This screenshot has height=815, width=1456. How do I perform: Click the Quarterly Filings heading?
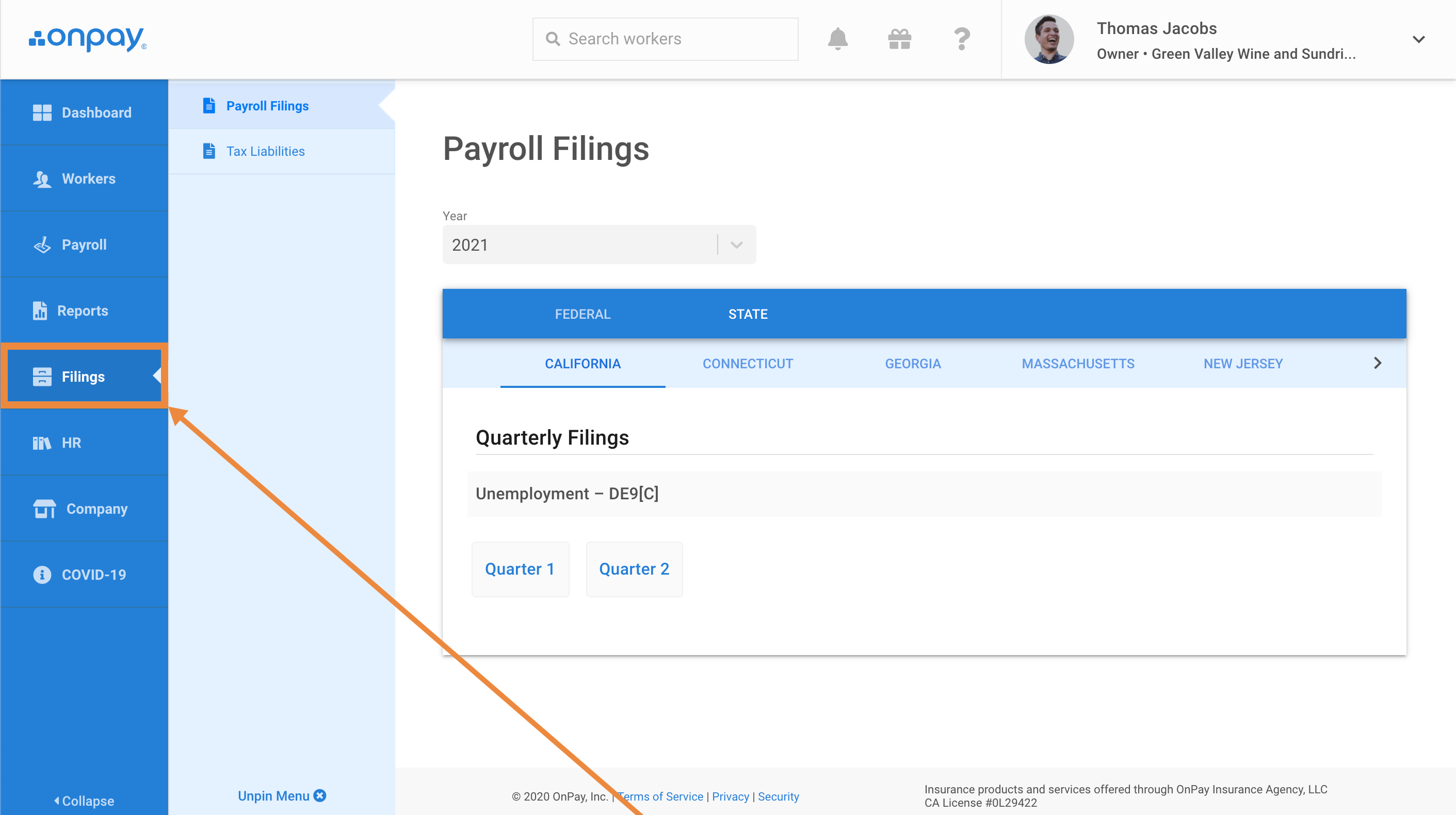coord(552,437)
